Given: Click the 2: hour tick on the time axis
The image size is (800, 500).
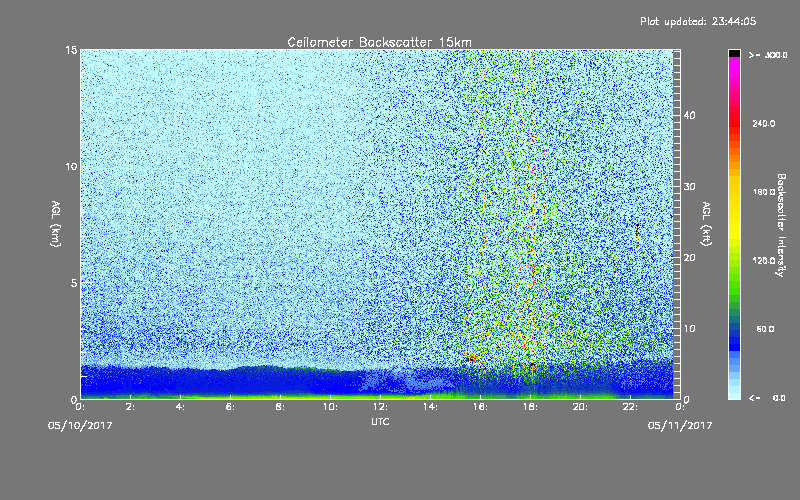Looking at the screenshot, I should [x=130, y=407].
